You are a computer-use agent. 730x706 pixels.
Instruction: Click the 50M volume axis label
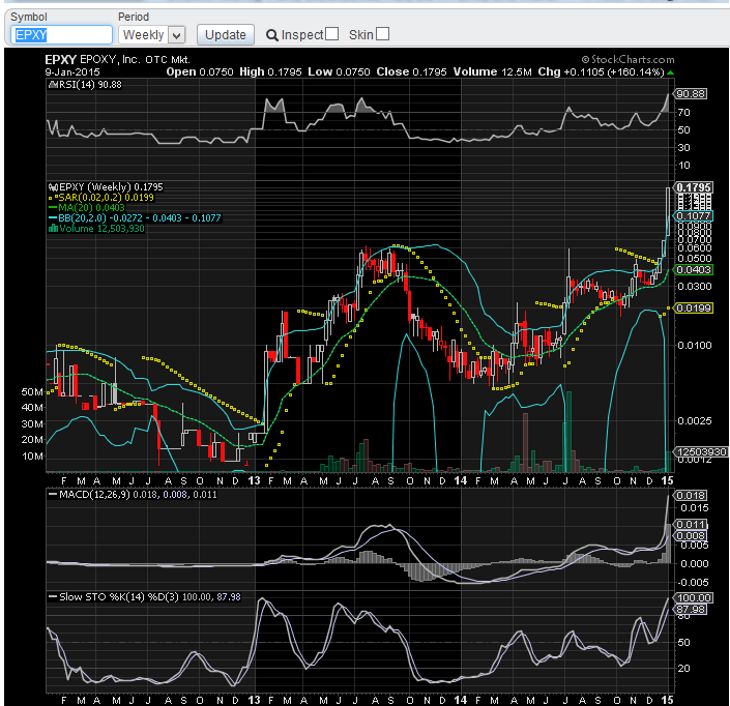tap(32, 392)
